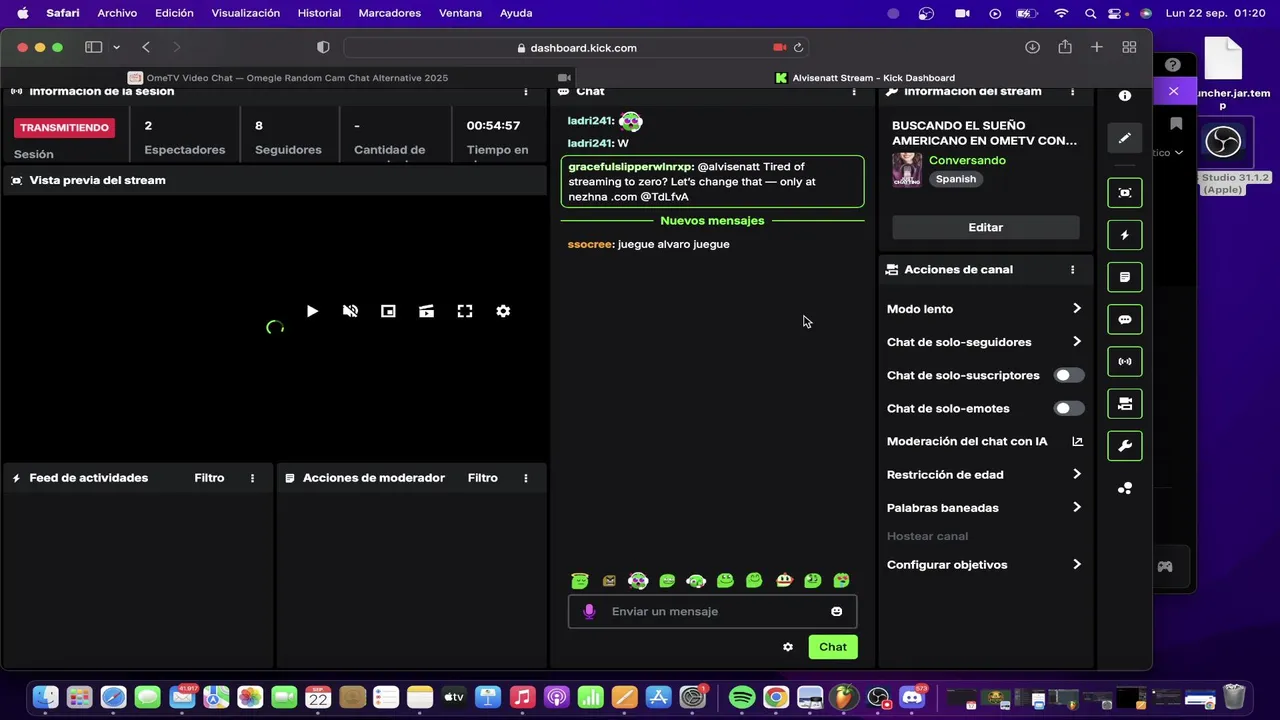Open the Historial menu
The height and width of the screenshot is (720, 1280).
pyautogui.click(x=319, y=13)
